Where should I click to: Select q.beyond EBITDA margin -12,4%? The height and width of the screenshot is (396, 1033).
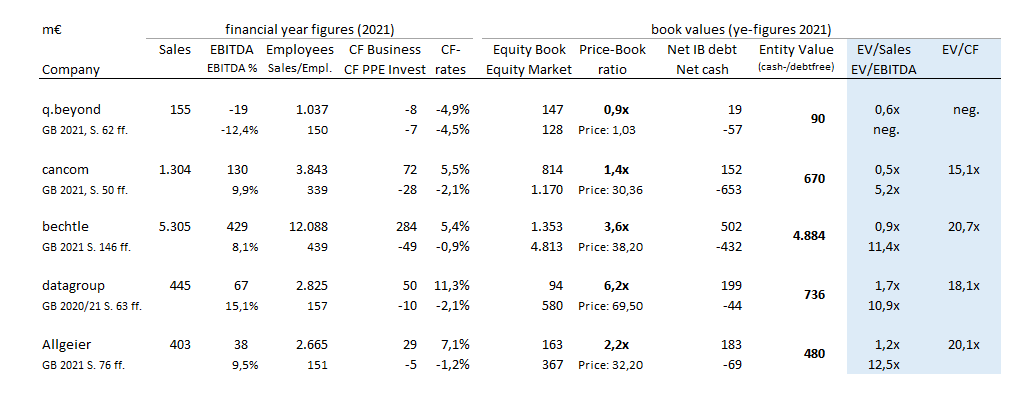pos(240,130)
